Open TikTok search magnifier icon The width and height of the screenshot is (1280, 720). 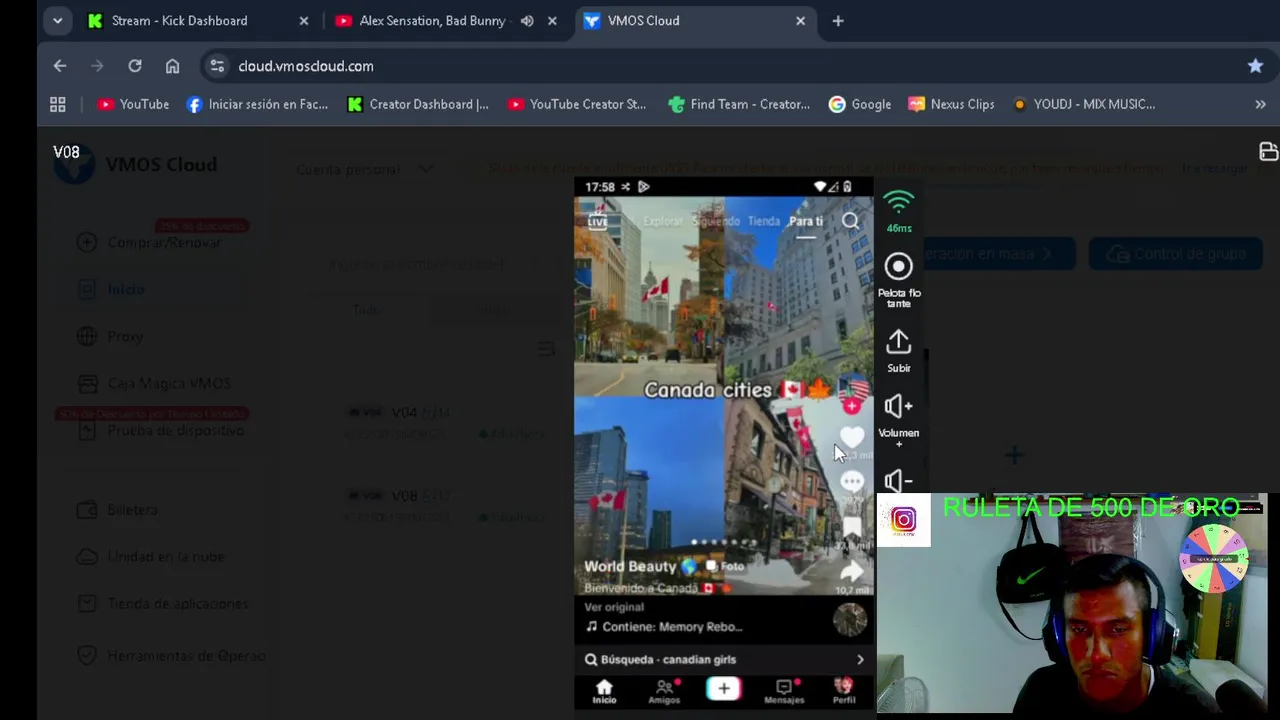[x=850, y=221]
